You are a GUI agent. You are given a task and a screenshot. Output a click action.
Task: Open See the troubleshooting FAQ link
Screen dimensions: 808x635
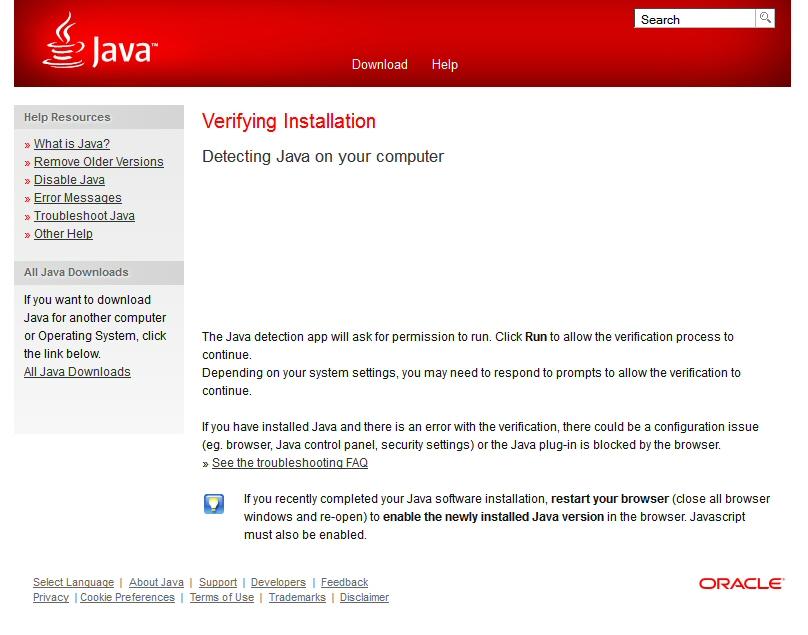pyautogui.click(x=290, y=463)
